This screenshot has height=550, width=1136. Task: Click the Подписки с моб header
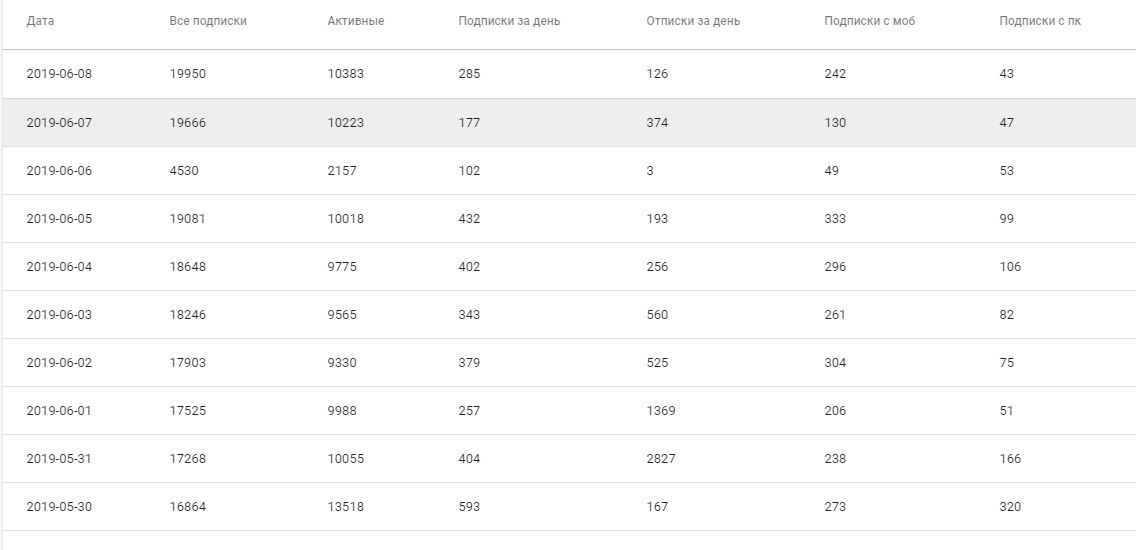[x=869, y=21]
